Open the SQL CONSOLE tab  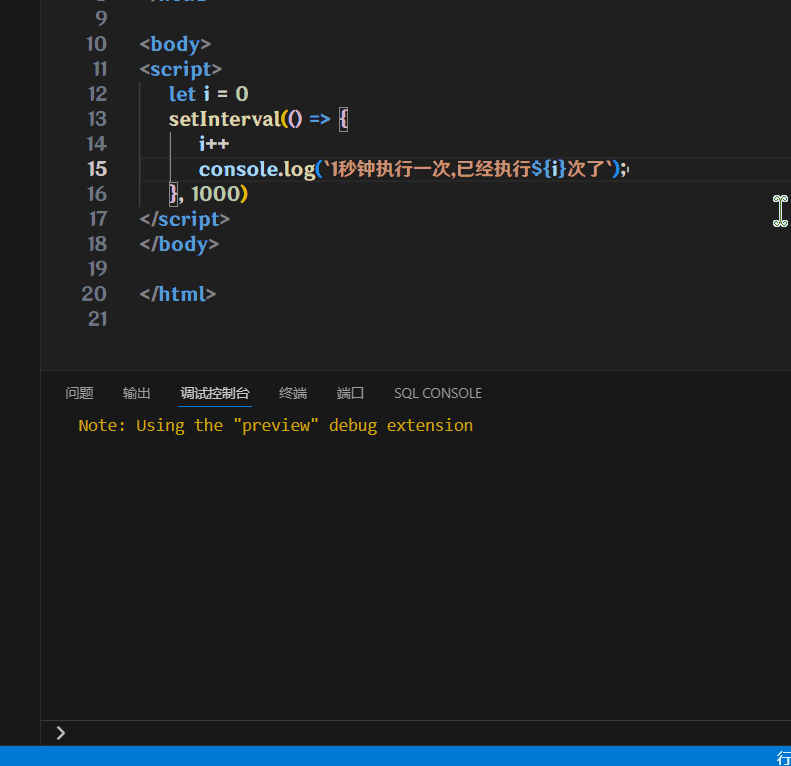tap(438, 393)
